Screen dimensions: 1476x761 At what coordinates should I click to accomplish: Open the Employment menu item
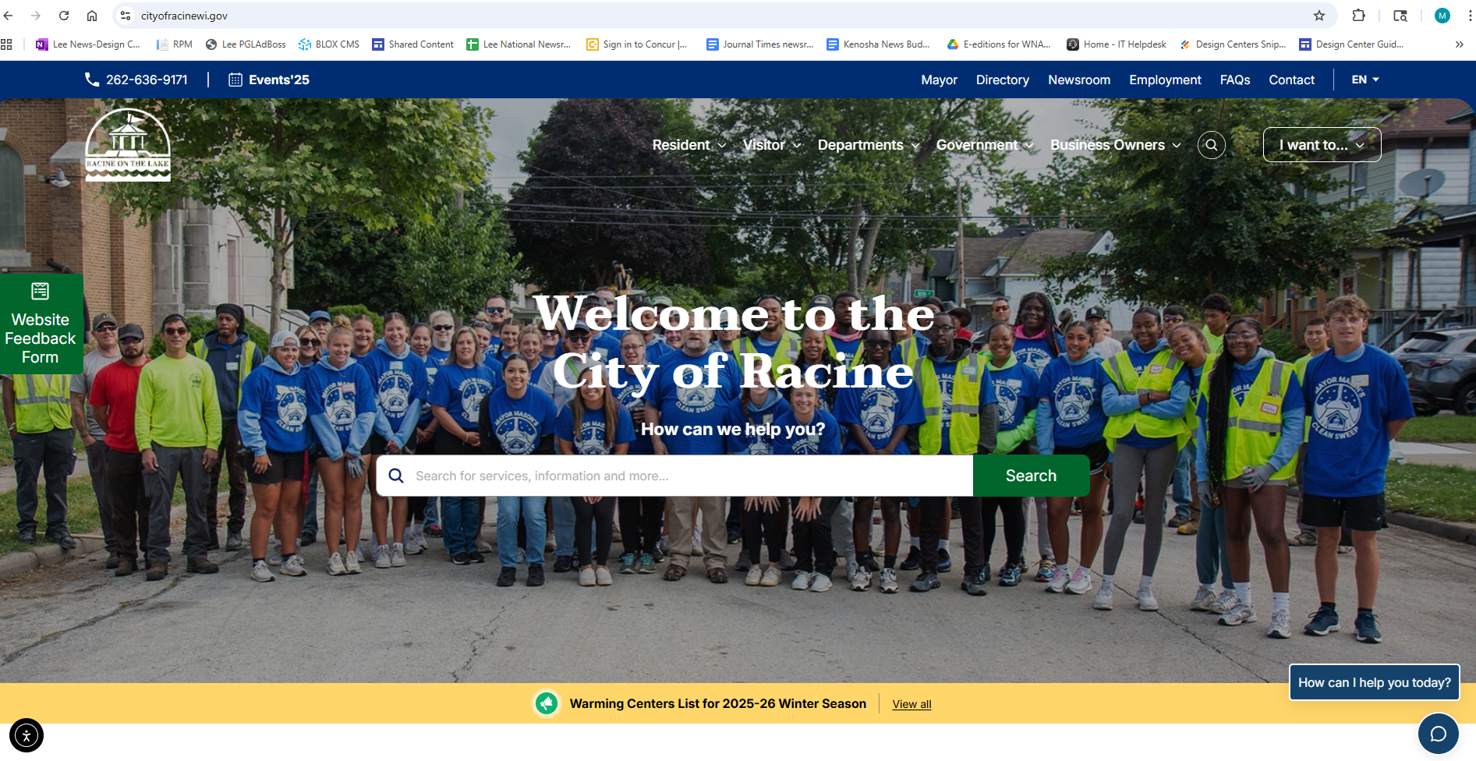(1164, 80)
